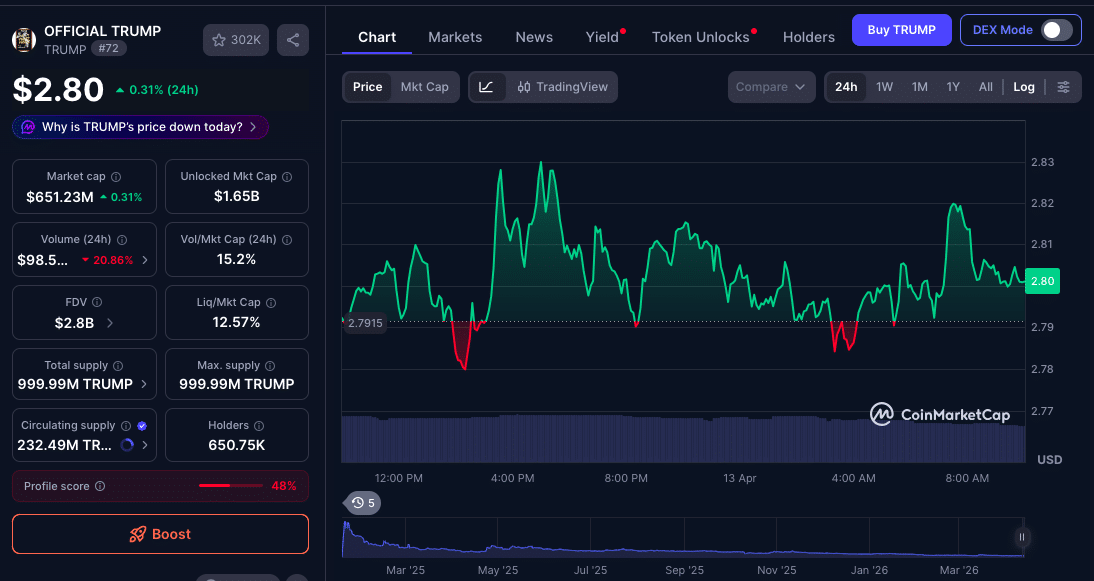Enable DEX Mode toggle

coord(1057,30)
